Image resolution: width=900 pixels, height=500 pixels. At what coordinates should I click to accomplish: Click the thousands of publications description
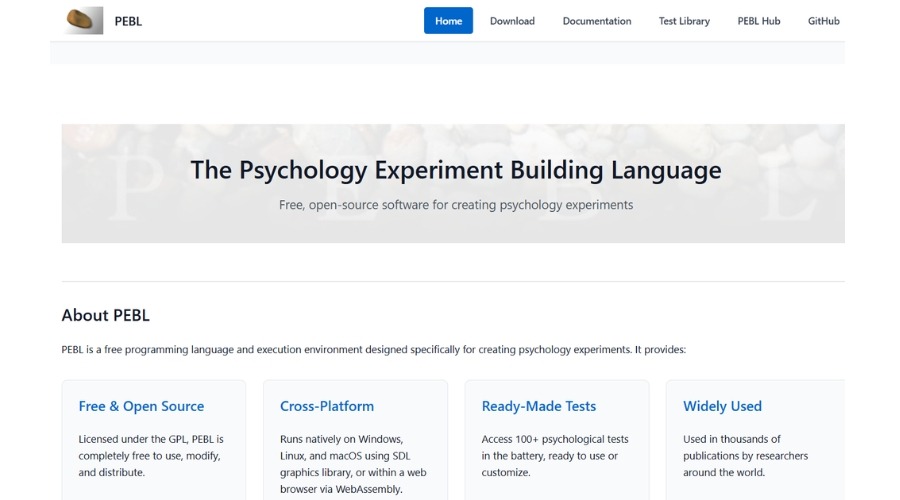coord(746,456)
